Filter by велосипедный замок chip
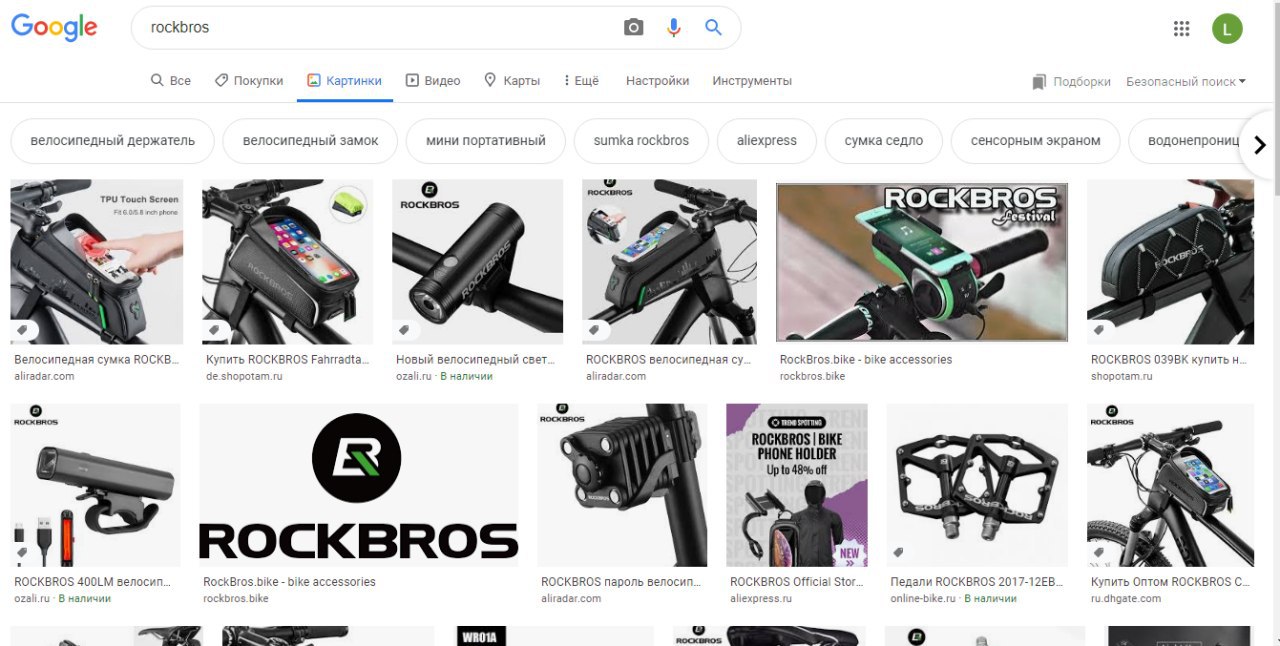 [x=310, y=141]
